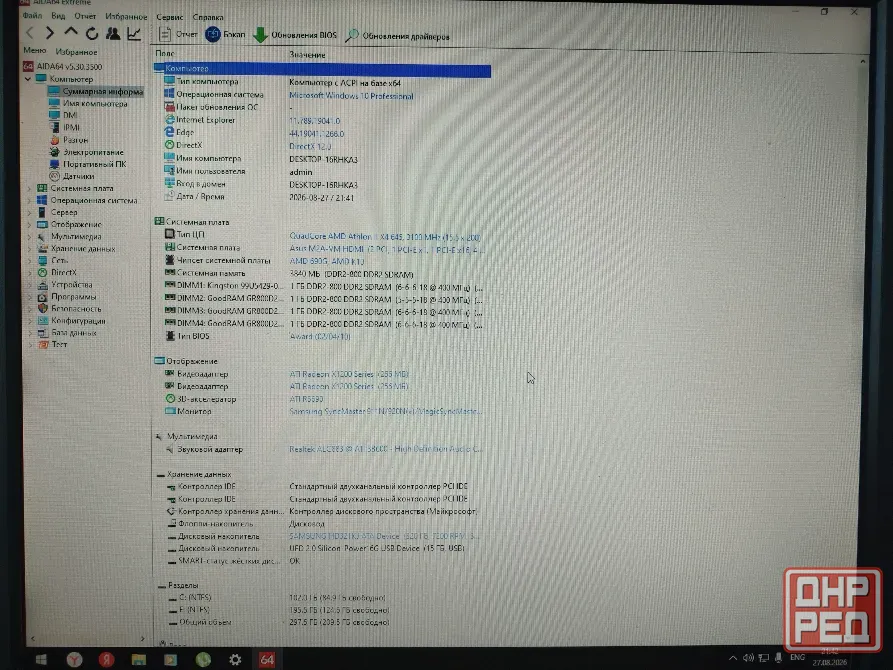
Task: Open the AMD 690G chipset link
Action: pos(326,262)
